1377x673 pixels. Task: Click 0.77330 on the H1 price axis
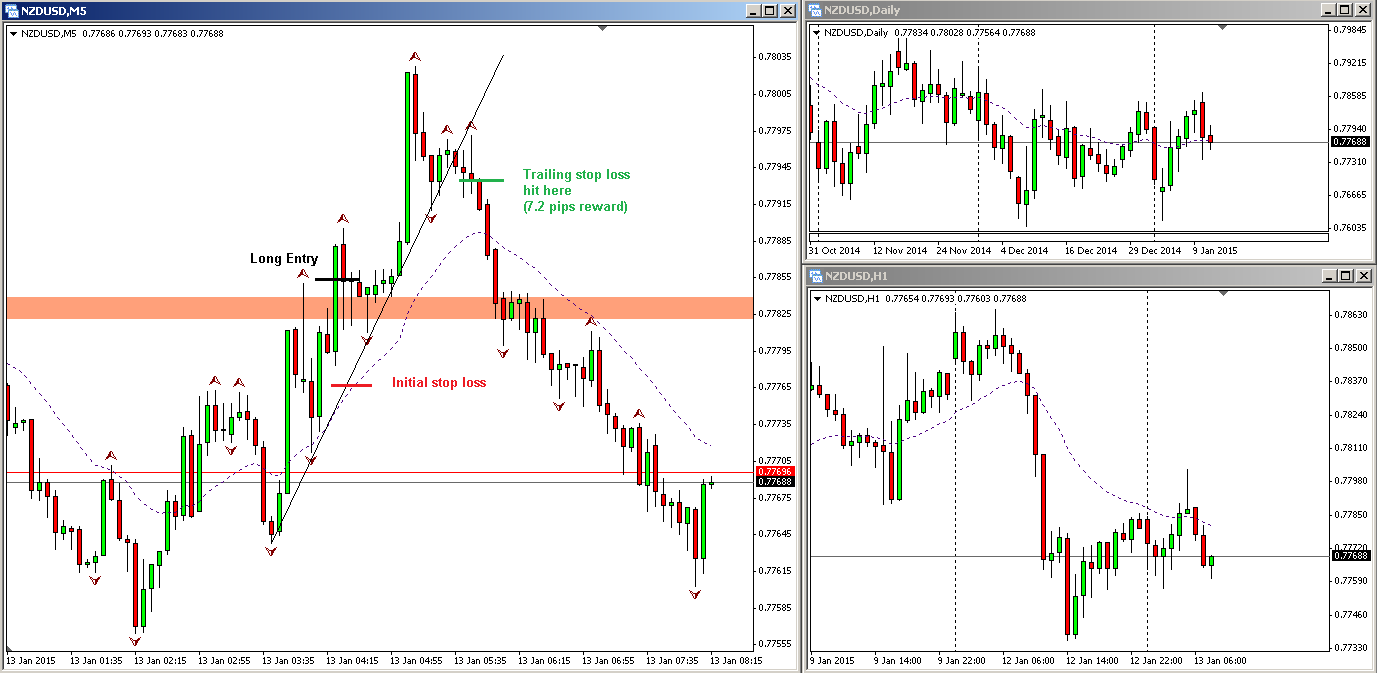(x=1350, y=647)
